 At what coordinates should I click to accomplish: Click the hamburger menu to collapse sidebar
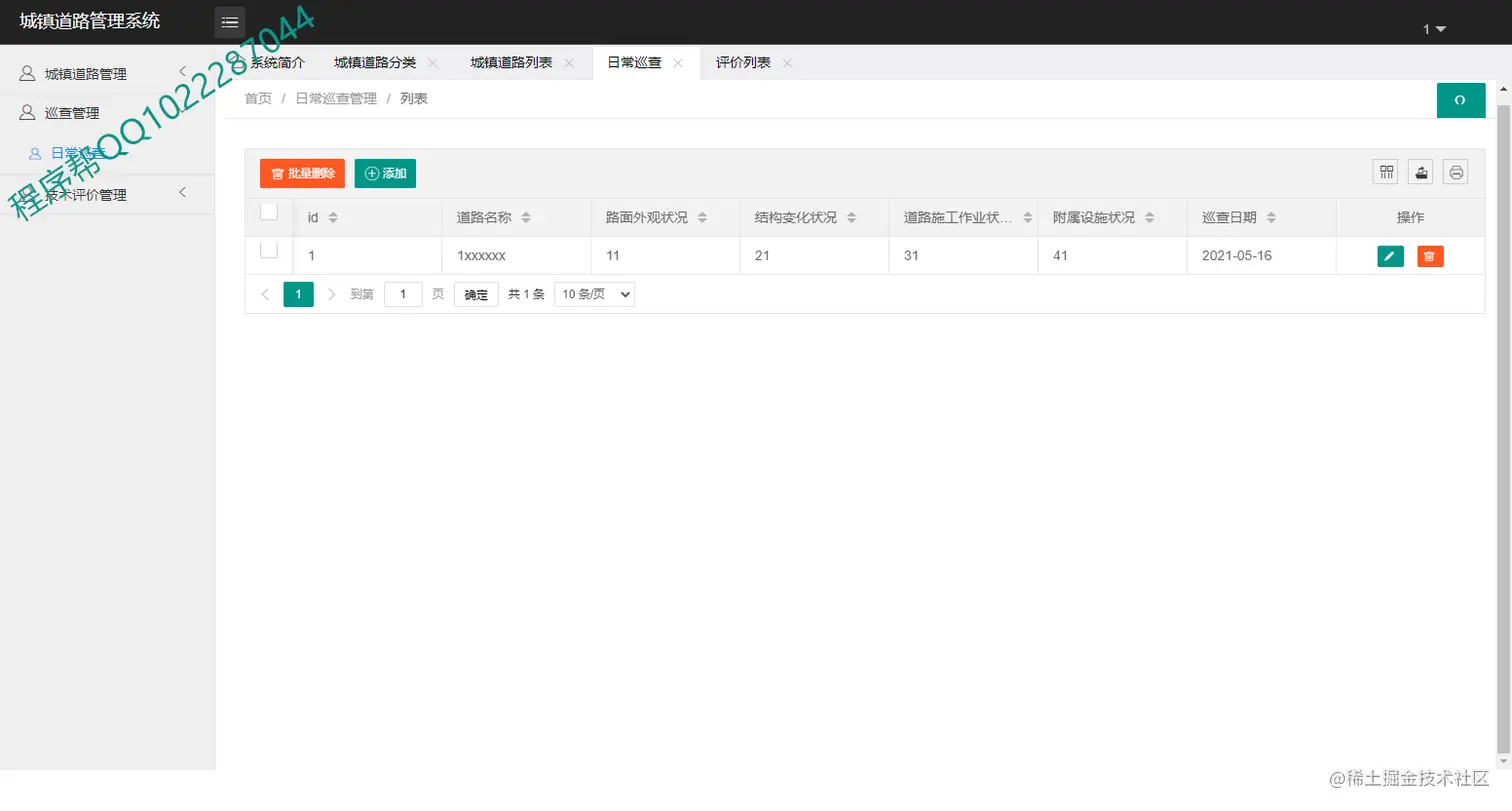(229, 21)
